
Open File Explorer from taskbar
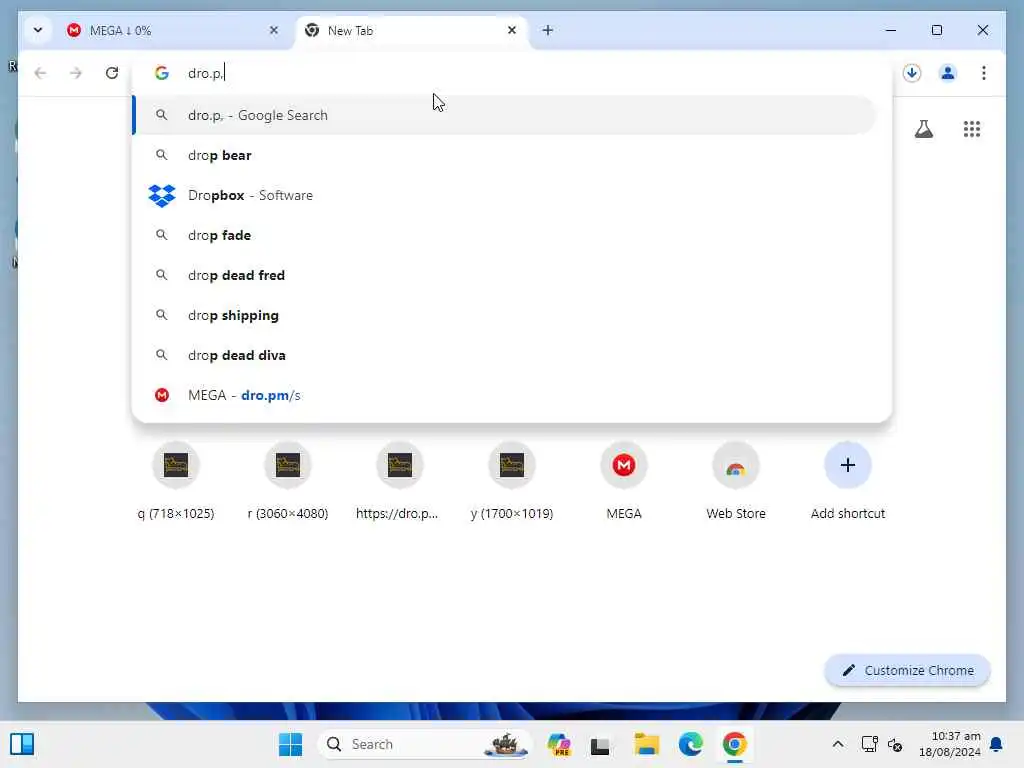point(647,744)
